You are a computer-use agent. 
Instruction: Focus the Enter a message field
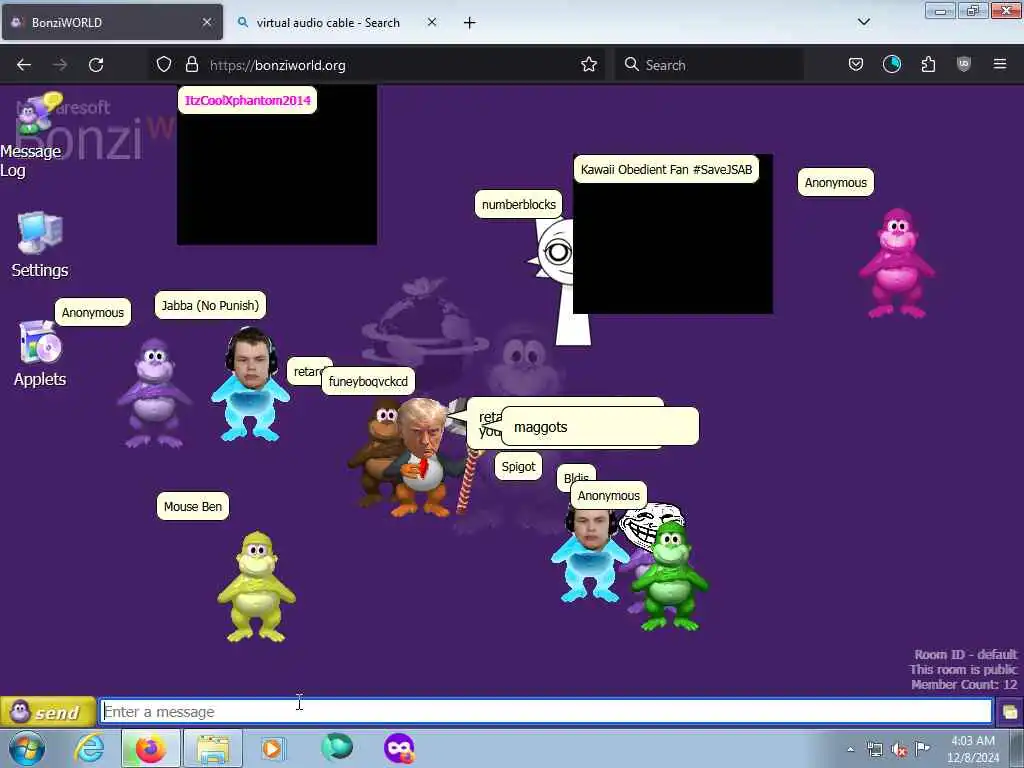click(x=546, y=711)
